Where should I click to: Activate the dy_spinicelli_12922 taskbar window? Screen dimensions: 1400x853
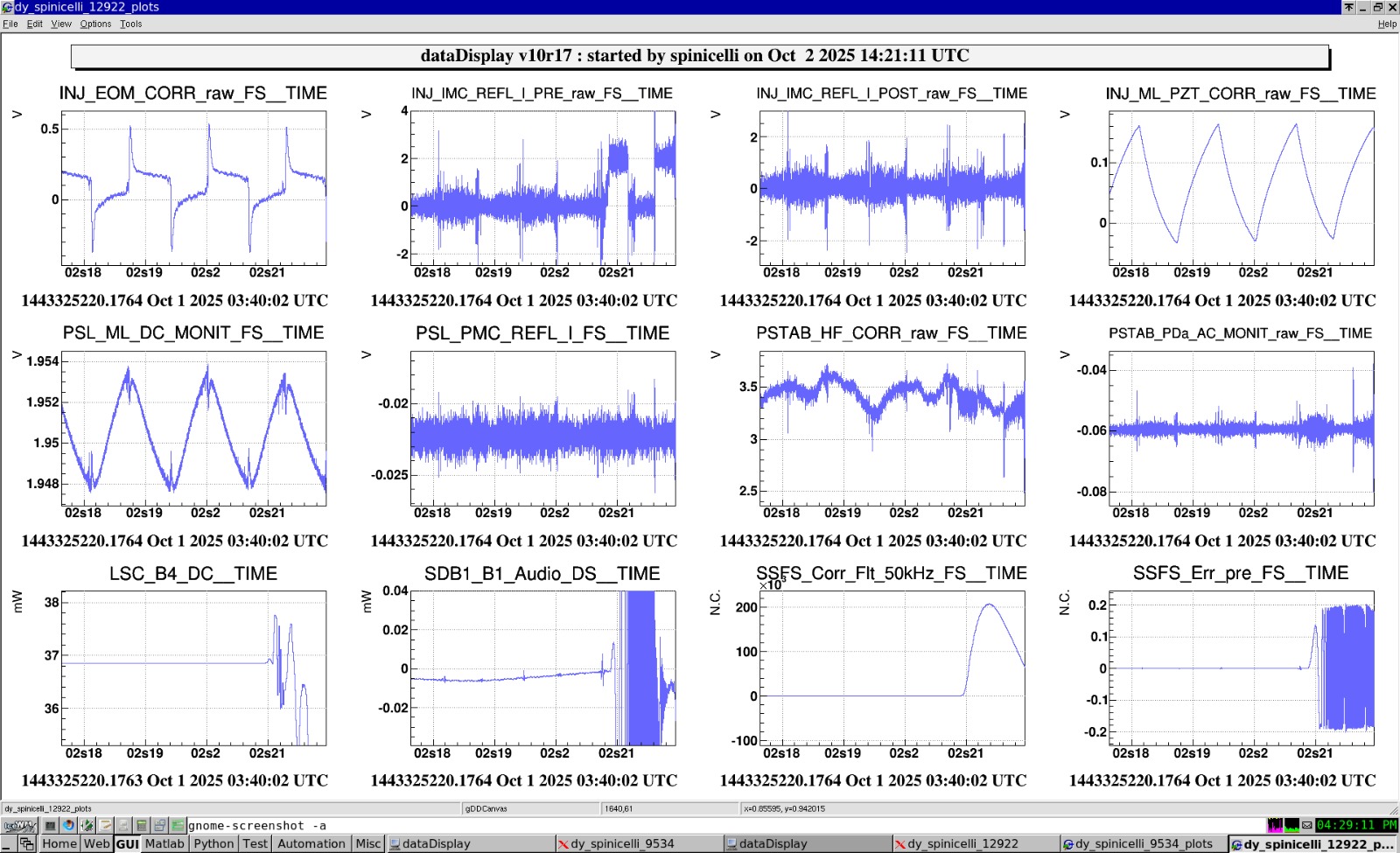(x=962, y=844)
